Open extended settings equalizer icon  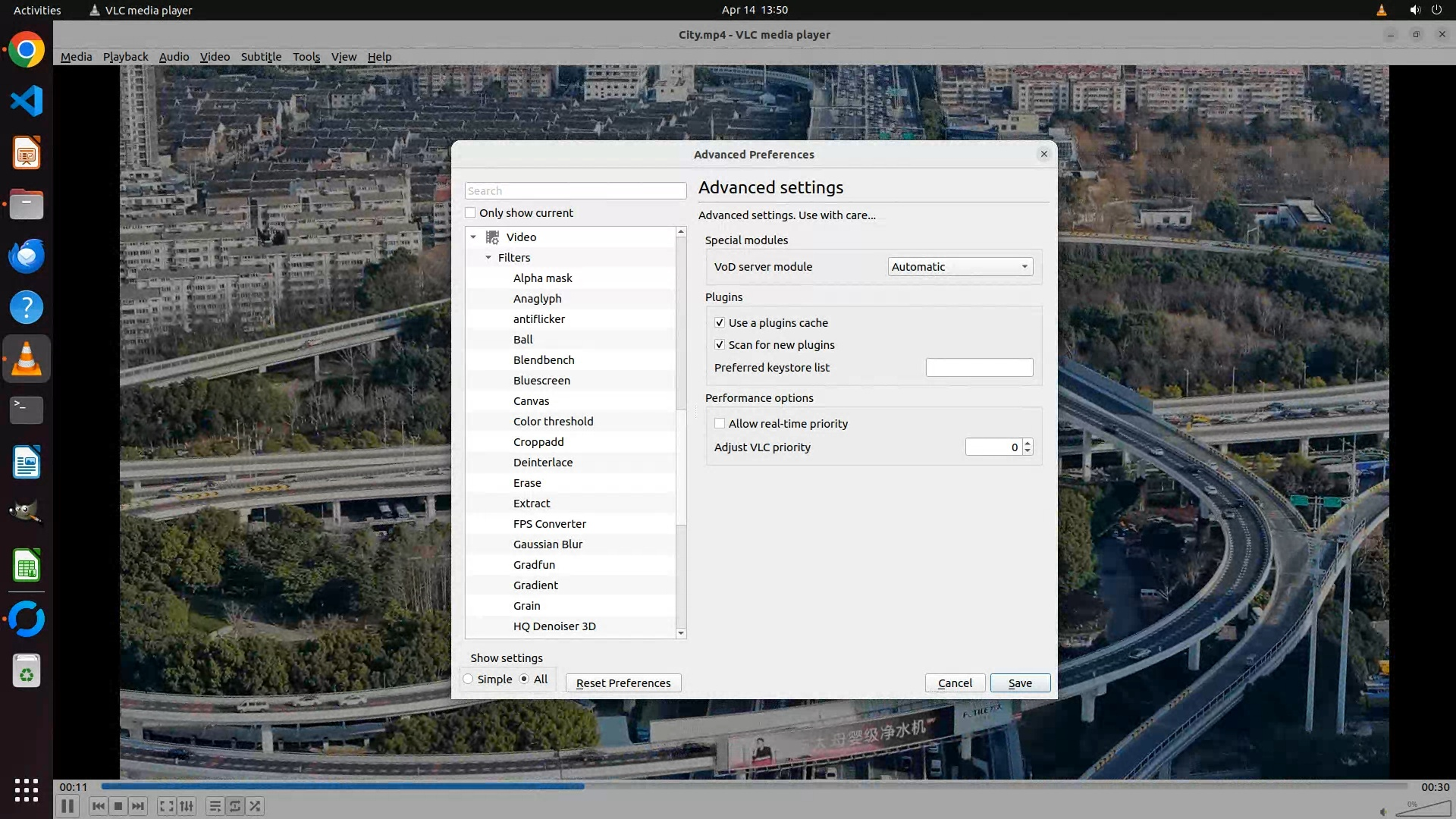(x=187, y=806)
